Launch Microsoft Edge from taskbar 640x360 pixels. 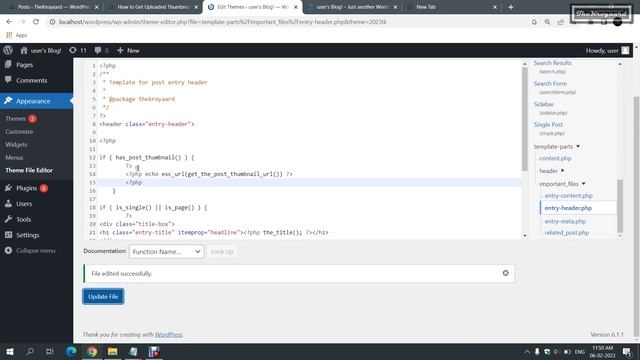[71, 351]
